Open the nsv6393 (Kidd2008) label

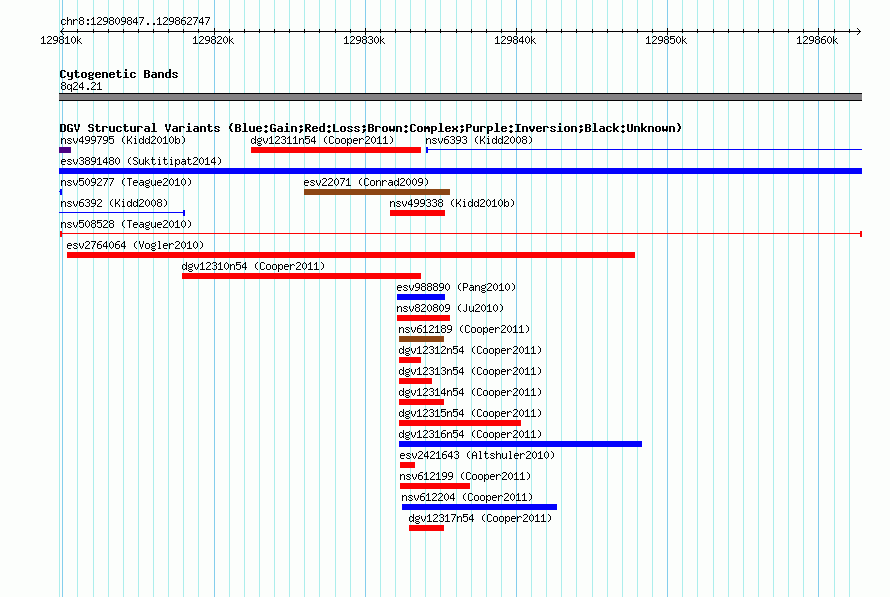pos(479,140)
